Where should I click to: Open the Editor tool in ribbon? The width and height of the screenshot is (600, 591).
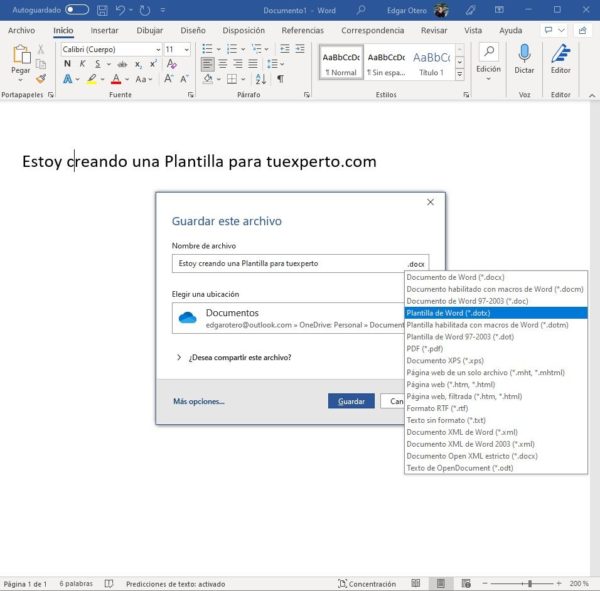click(561, 54)
